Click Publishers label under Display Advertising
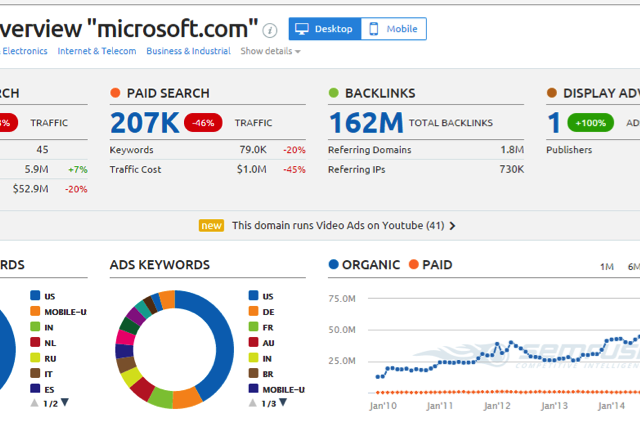The width and height of the screenshot is (640, 432). tap(569, 150)
